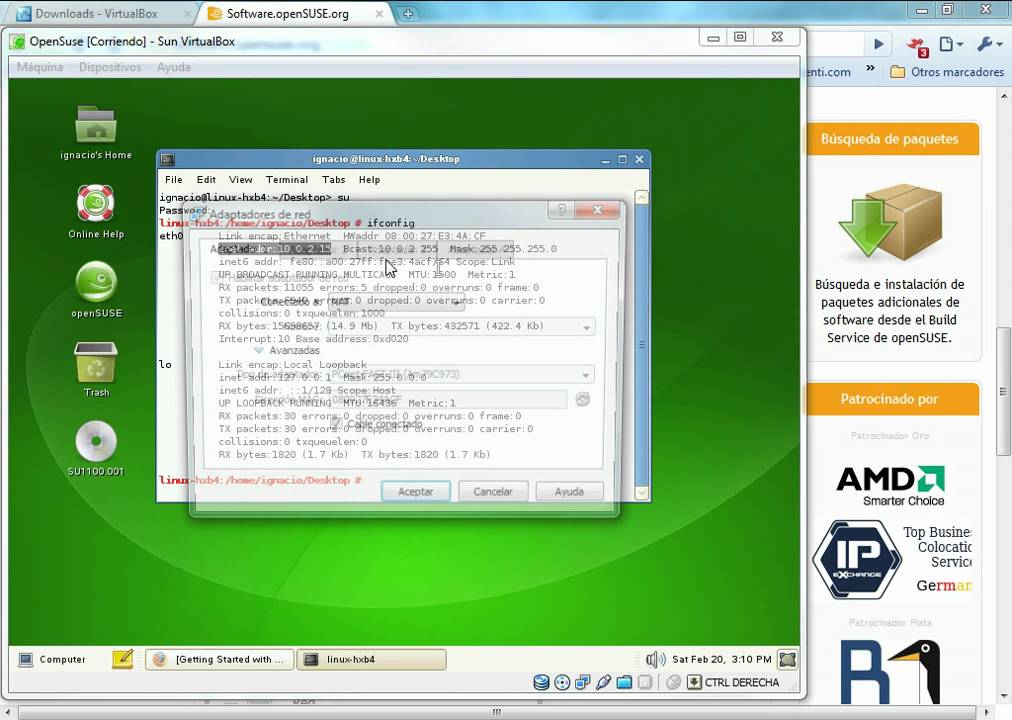This screenshot has width=1012, height=720.
Task: Click the AMD Smarter Choice sponsor logo
Action: 891,485
